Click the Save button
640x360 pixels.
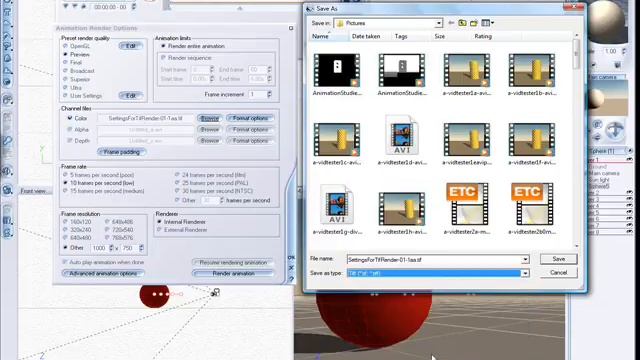click(x=558, y=259)
